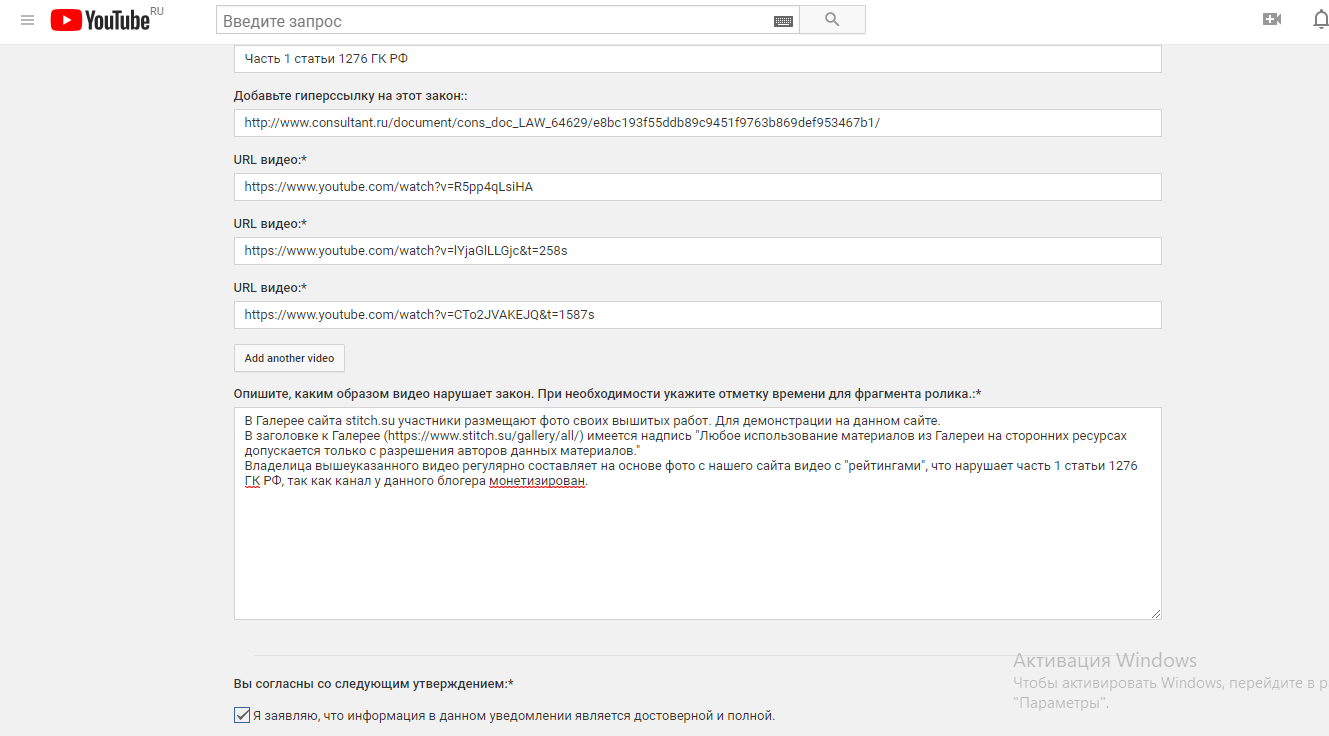1329x736 pixels.
Task: Open the hamburger guide menu
Action: (x=27, y=20)
